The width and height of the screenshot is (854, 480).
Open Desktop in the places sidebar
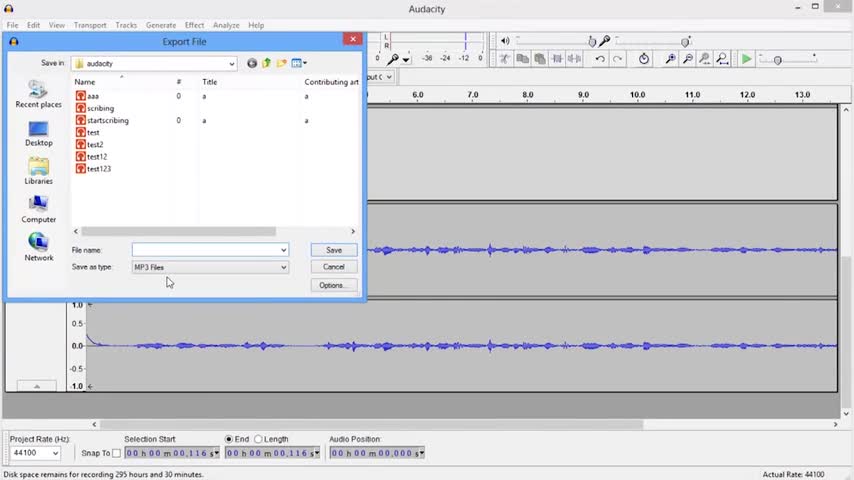coord(38,133)
